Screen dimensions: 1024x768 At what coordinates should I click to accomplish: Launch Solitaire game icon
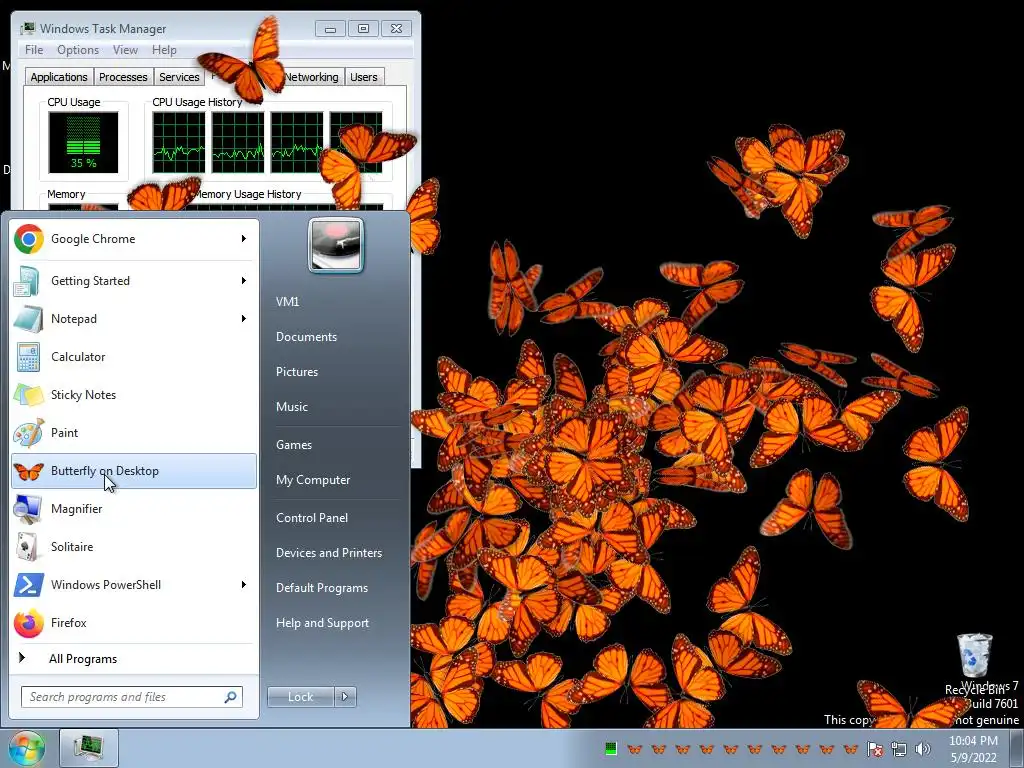click(28, 547)
